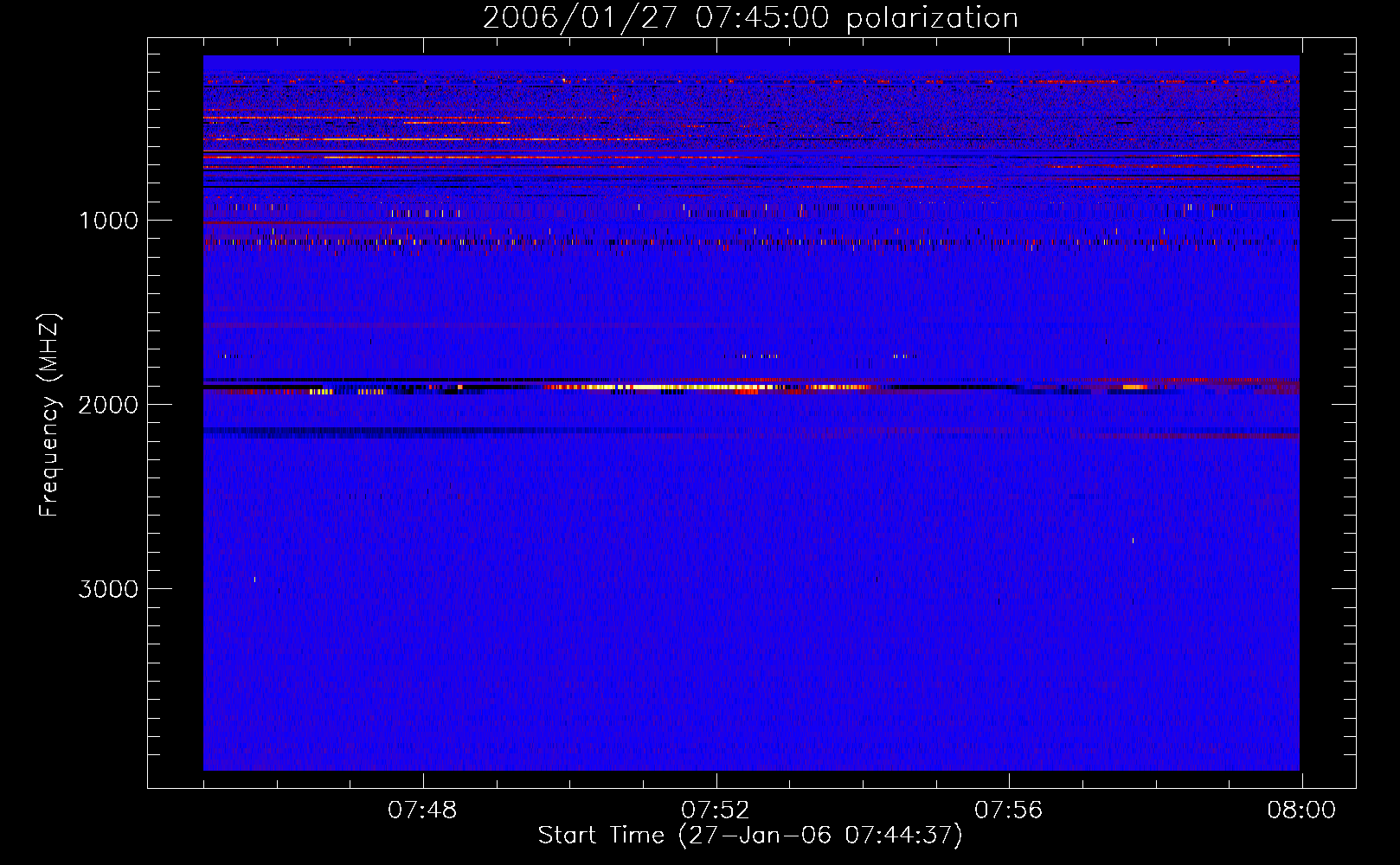Select the "Start Time (27-Jan-06 07:44:37)" label
This screenshot has height=865, width=1400.
750,836
